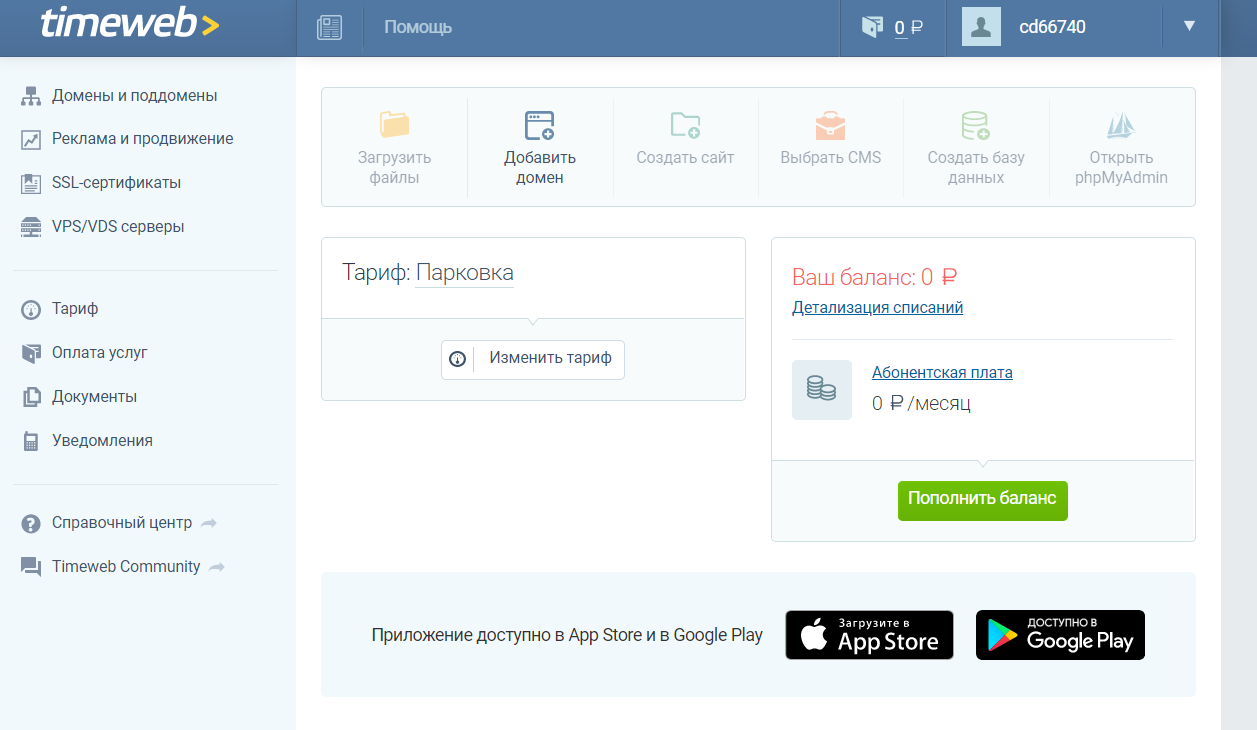The width and height of the screenshot is (1257, 730).
Task: Select Открыть phpMyAdmin label
Action: 1121,168
